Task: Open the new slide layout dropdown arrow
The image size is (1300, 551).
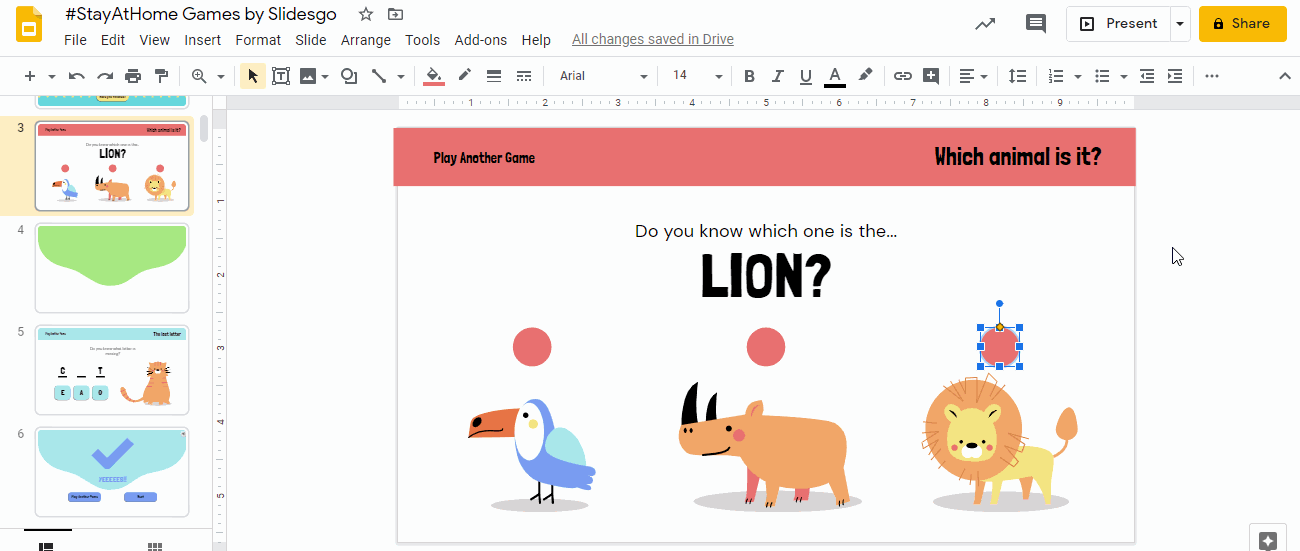Action: point(52,76)
